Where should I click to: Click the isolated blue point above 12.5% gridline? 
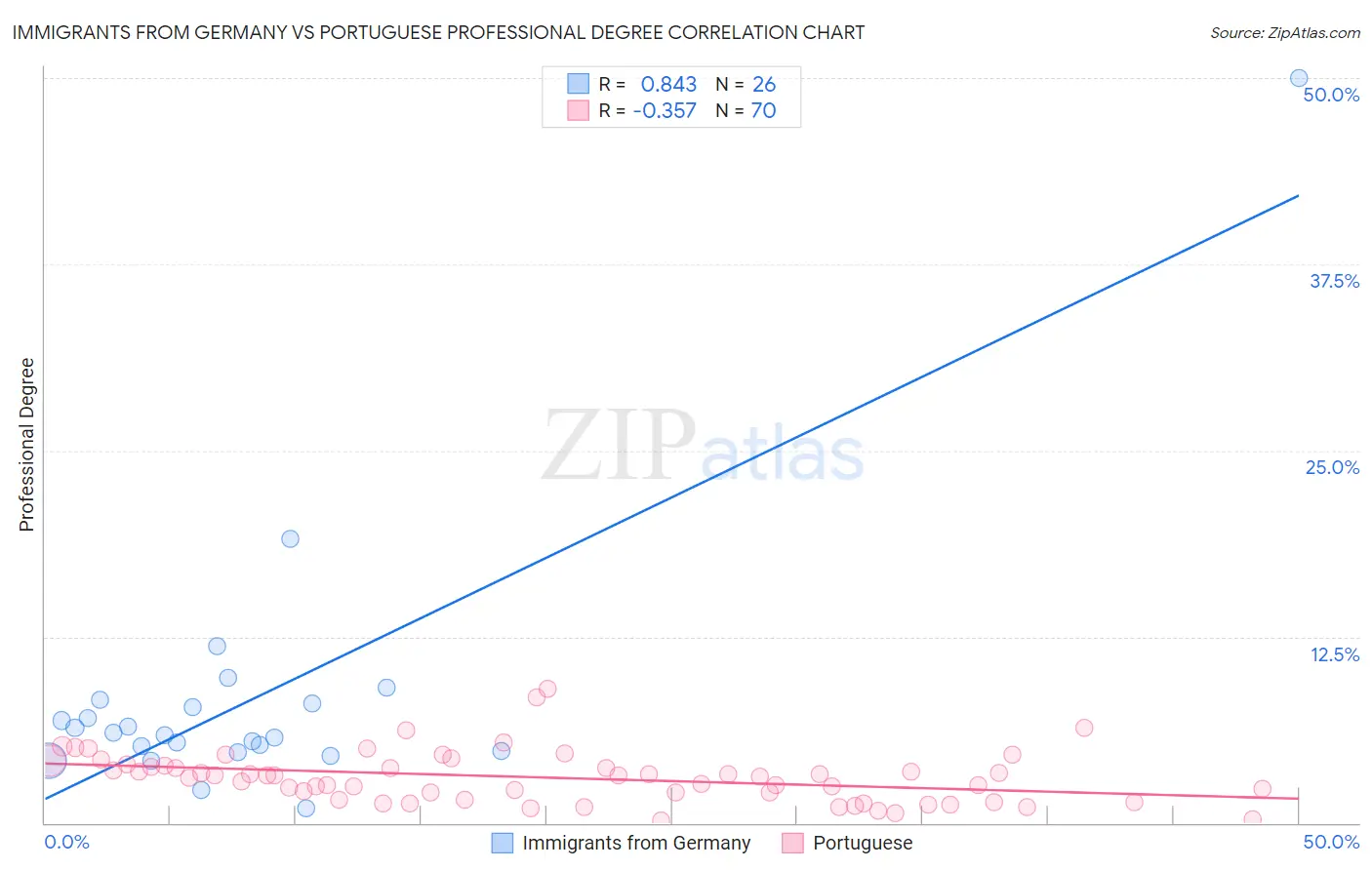290,538
